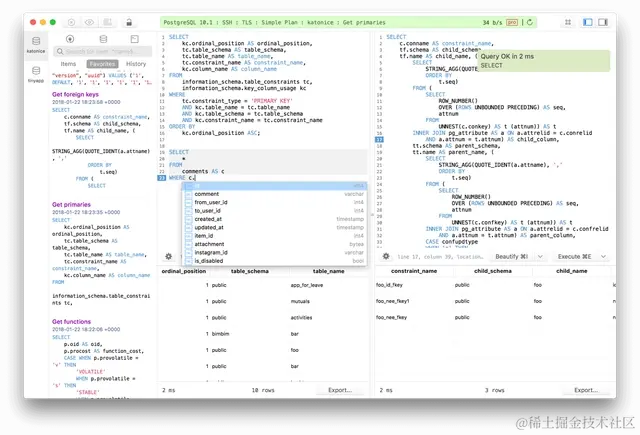Select the activities table_name cell
Screen dimensions: 640x435
(301, 318)
